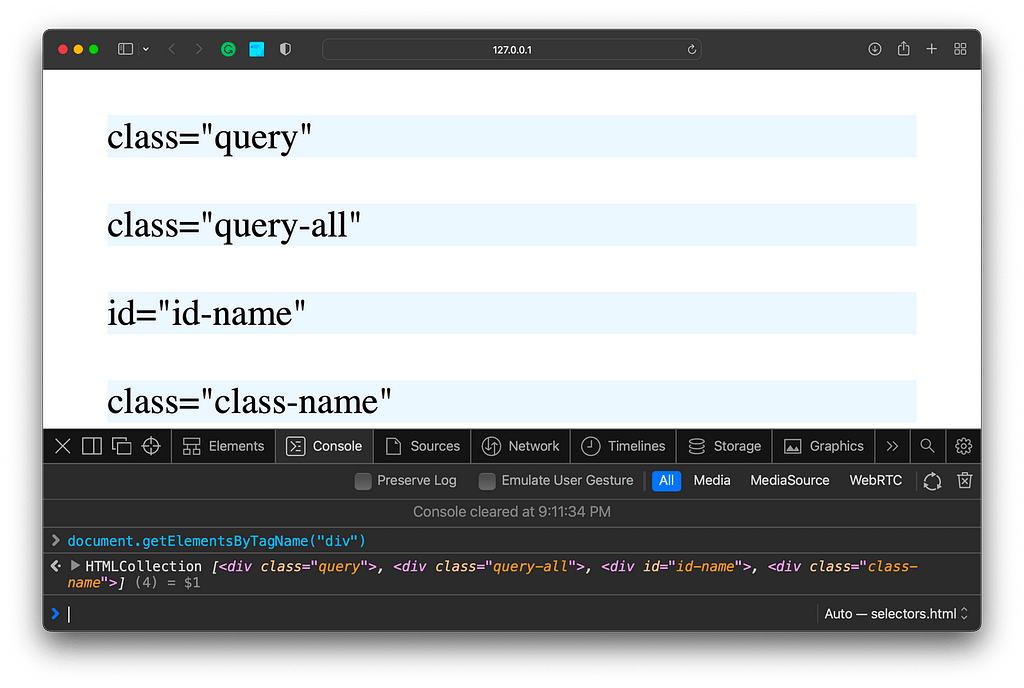
Task: Expand the HTMLCollection result triangle
Action: coord(75,566)
